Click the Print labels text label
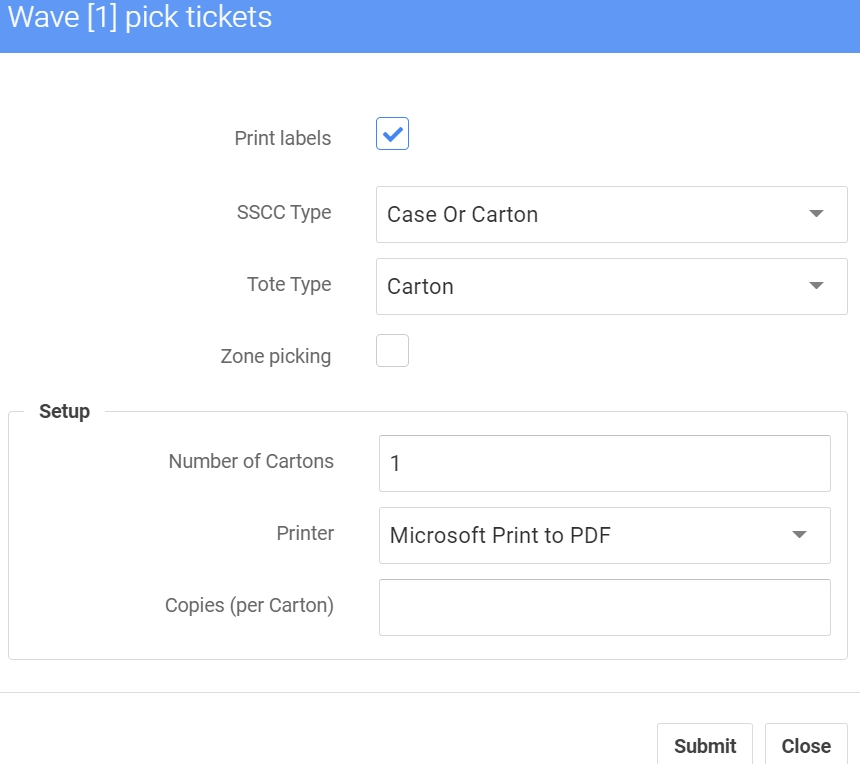 (282, 138)
